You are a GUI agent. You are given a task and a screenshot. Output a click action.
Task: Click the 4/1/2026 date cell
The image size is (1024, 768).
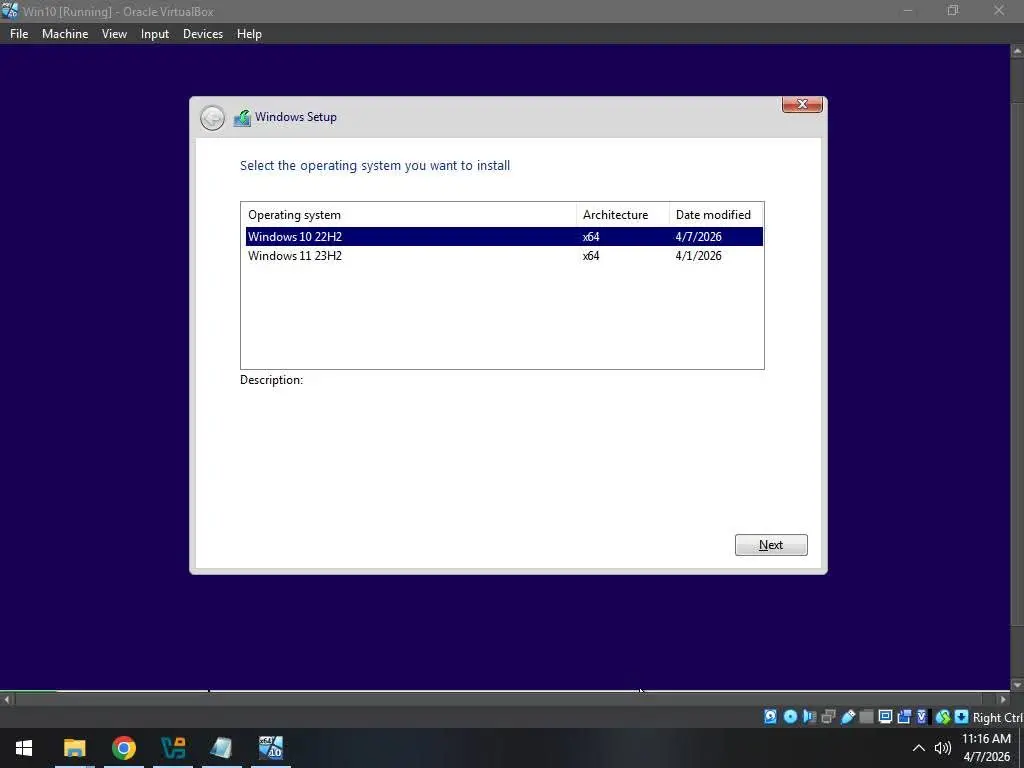(698, 256)
